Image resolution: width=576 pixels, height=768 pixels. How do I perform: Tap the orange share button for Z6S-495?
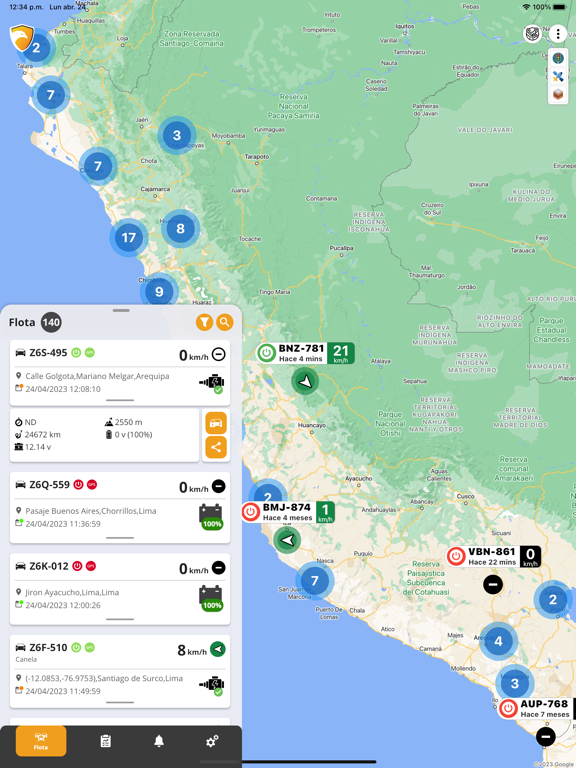tap(216, 447)
